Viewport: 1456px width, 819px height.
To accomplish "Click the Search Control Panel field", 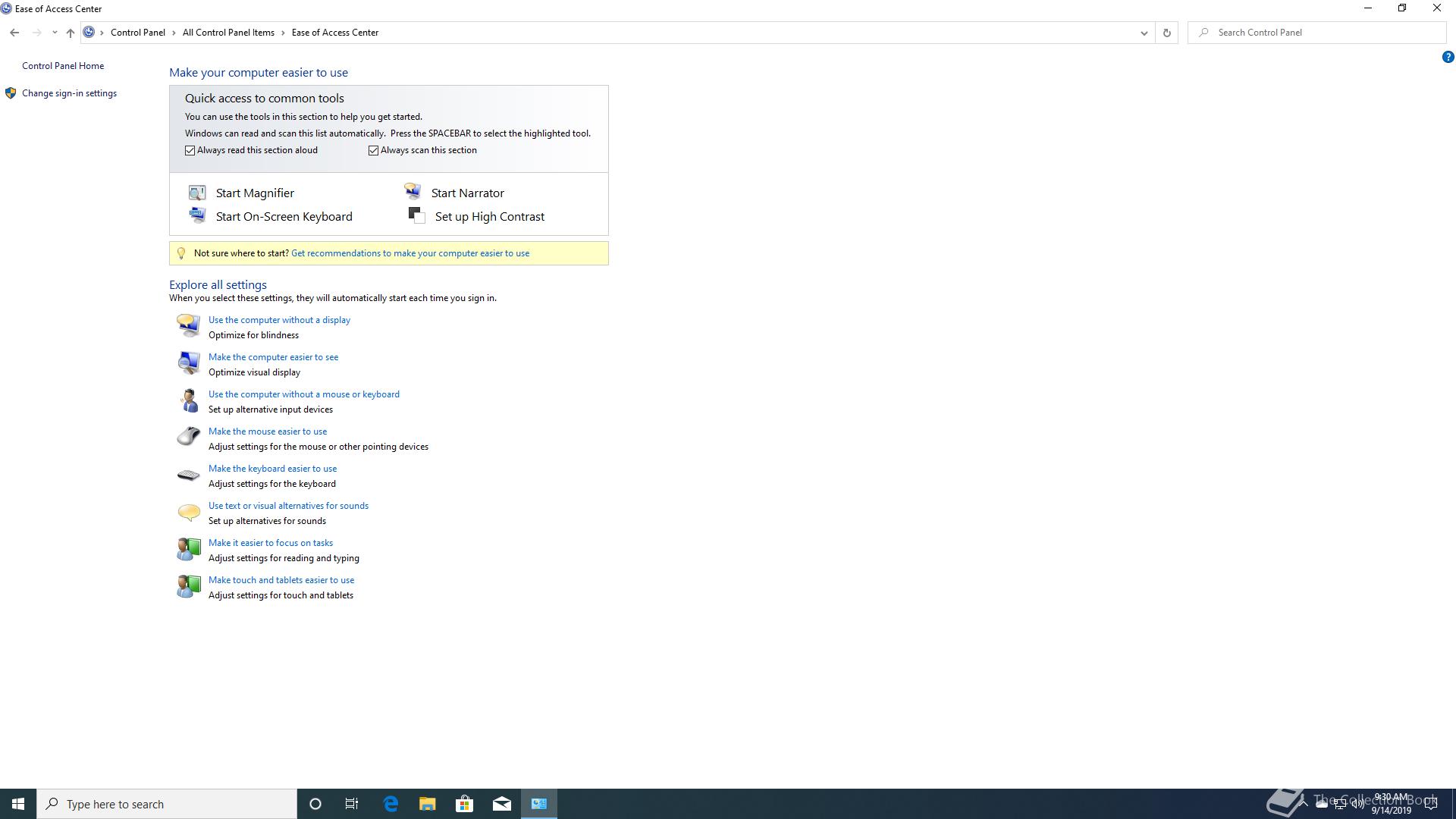I will point(1317,33).
